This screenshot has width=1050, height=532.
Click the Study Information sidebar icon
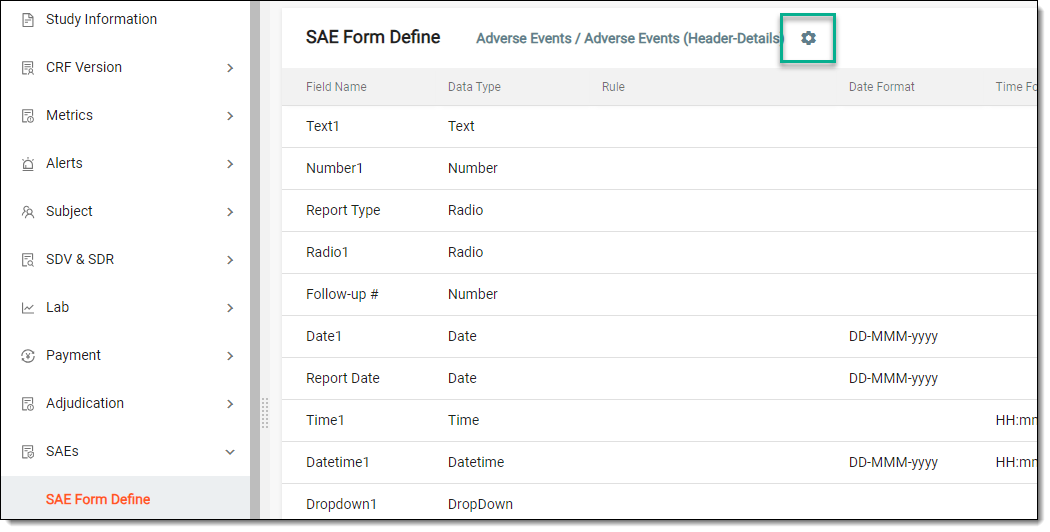28,20
